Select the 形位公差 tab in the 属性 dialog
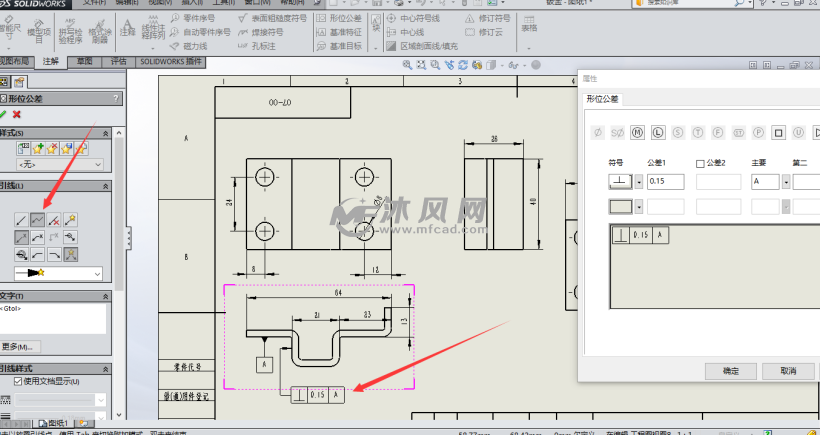Image resolution: width=820 pixels, height=435 pixels. pyautogui.click(x=602, y=99)
